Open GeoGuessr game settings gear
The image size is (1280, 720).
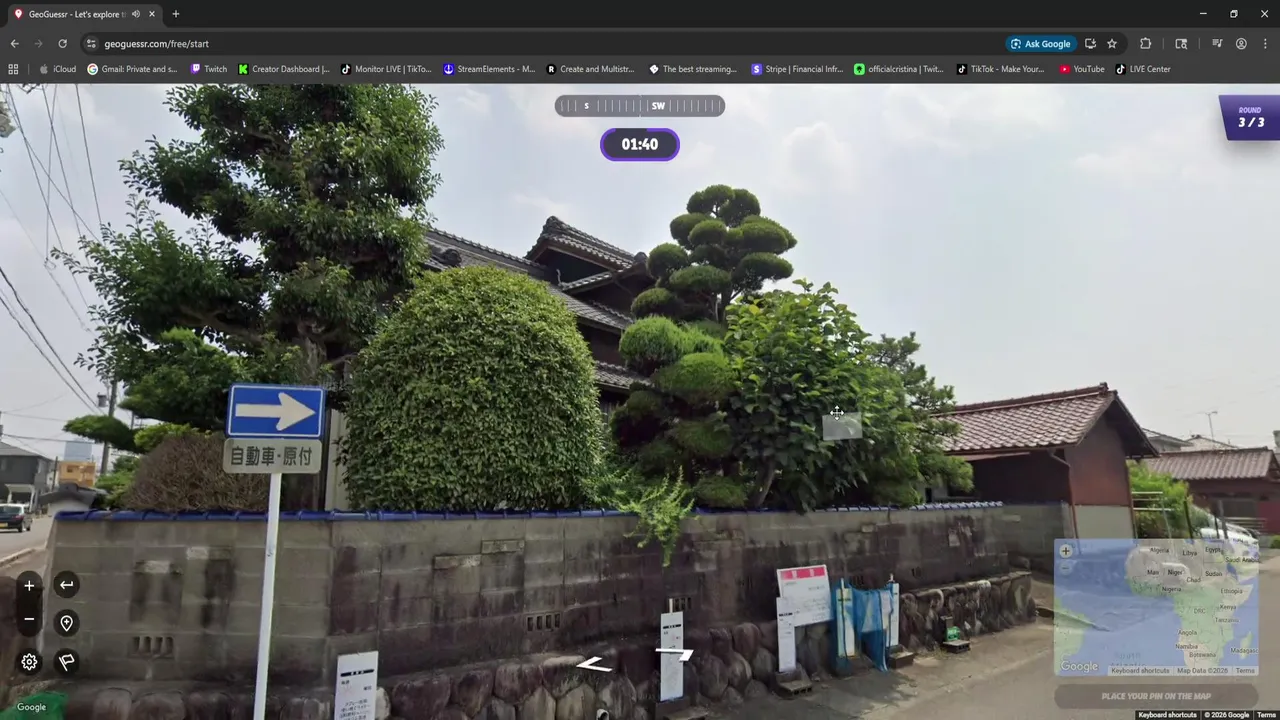point(29,662)
